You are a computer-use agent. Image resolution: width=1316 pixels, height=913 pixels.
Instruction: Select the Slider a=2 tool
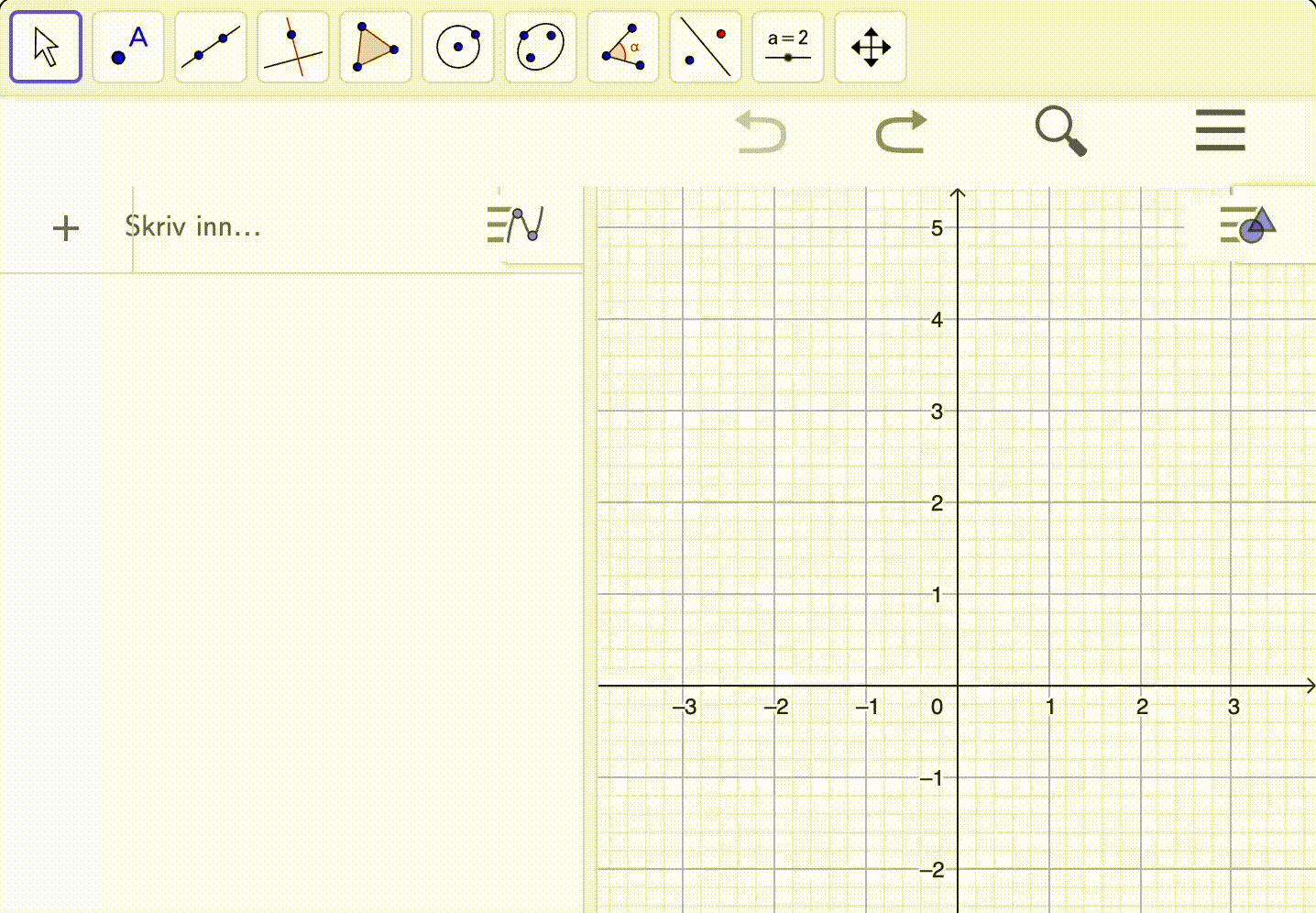click(788, 47)
